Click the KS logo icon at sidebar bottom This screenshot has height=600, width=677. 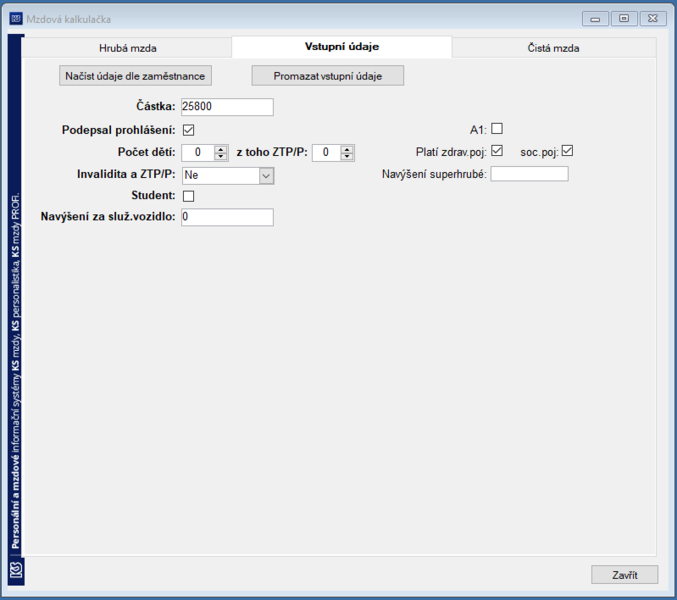pos(16,570)
